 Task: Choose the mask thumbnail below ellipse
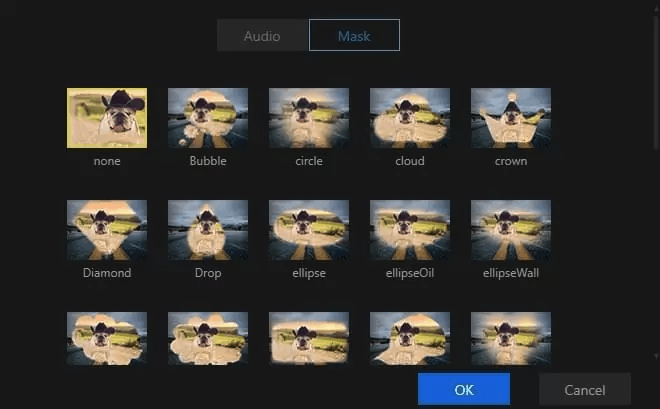pos(309,338)
